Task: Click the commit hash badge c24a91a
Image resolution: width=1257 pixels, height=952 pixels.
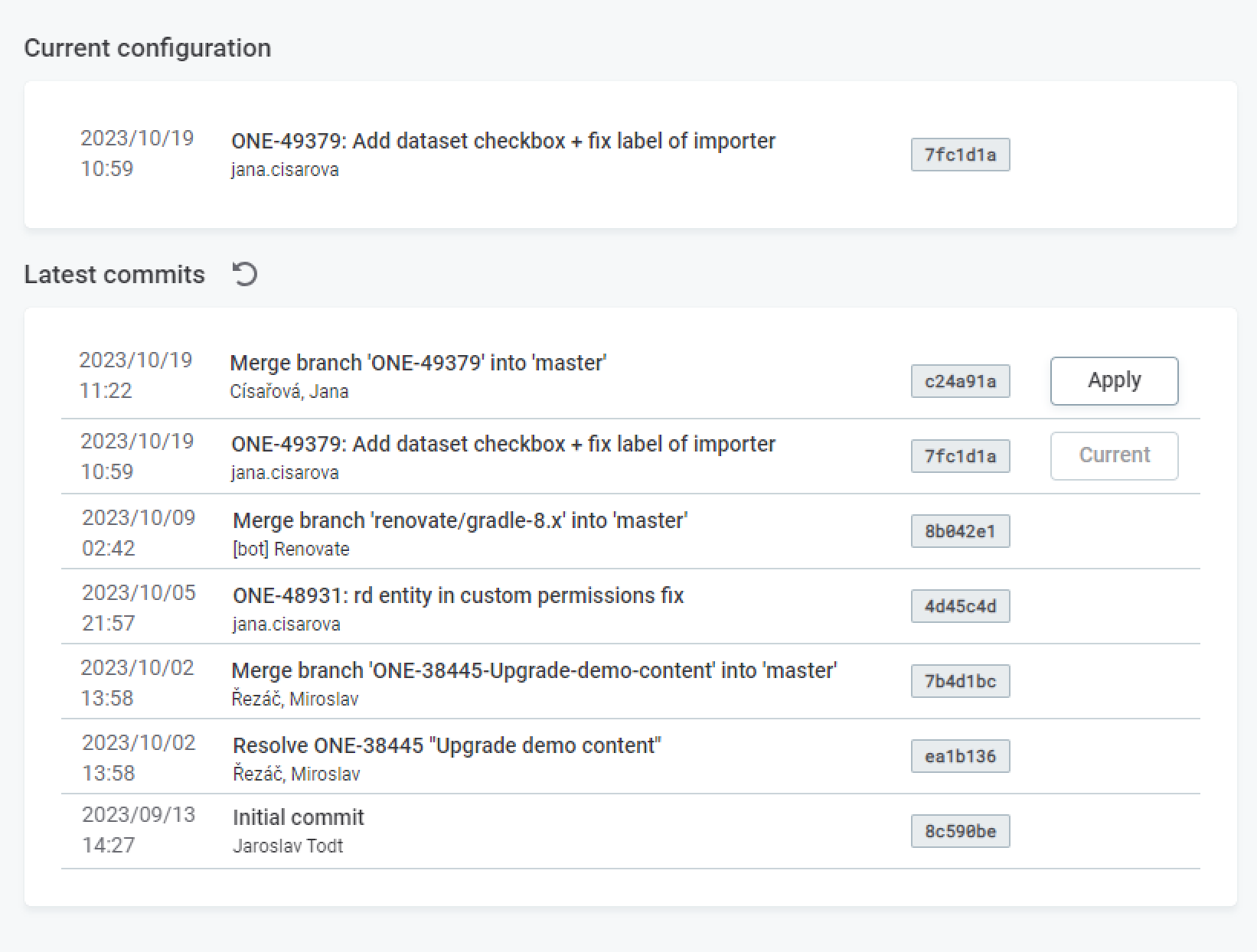Action: 960,380
